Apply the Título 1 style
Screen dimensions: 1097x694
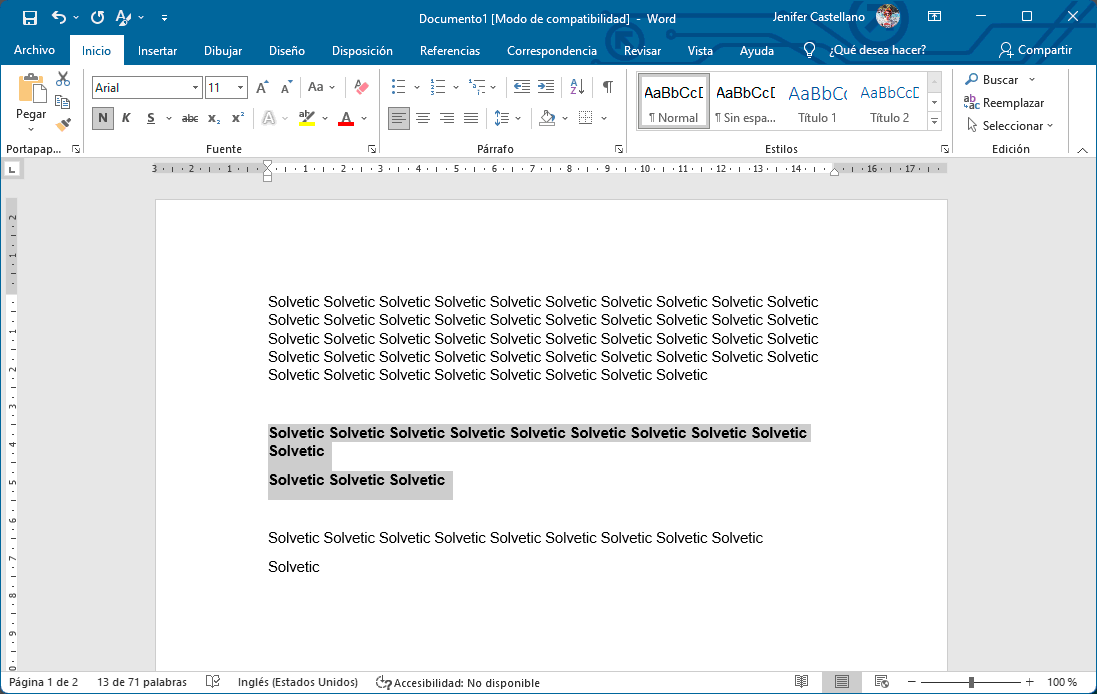point(817,102)
